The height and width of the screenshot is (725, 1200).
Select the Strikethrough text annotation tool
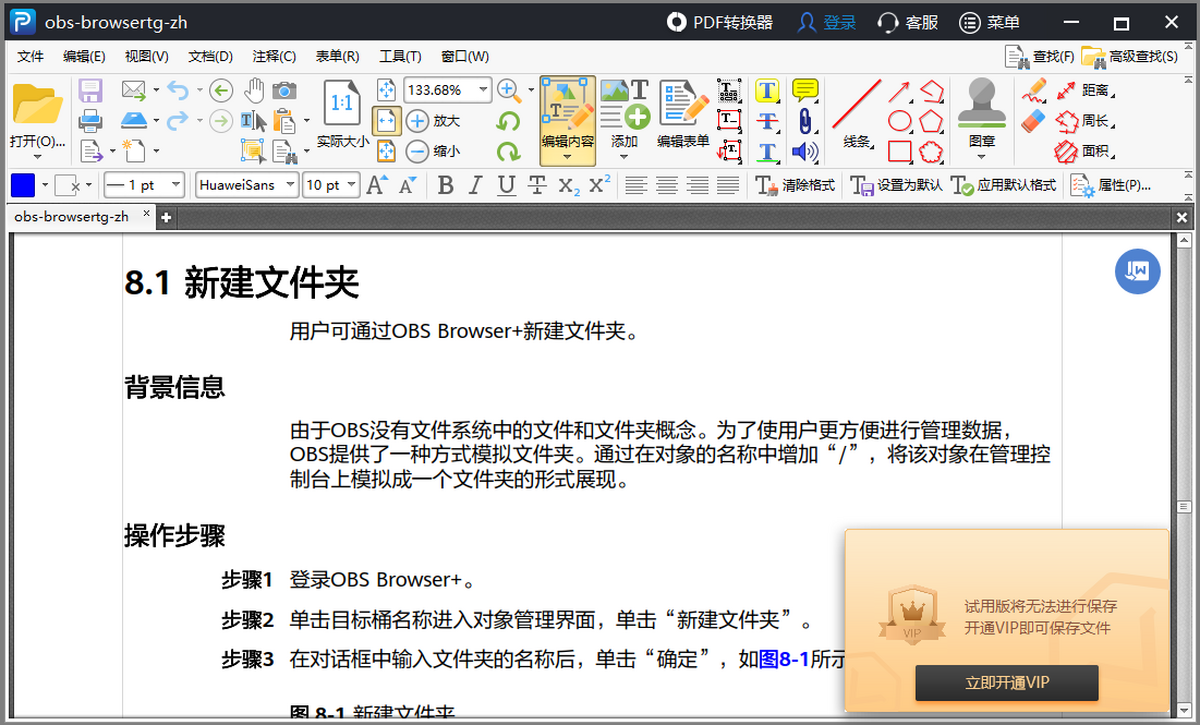767,121
